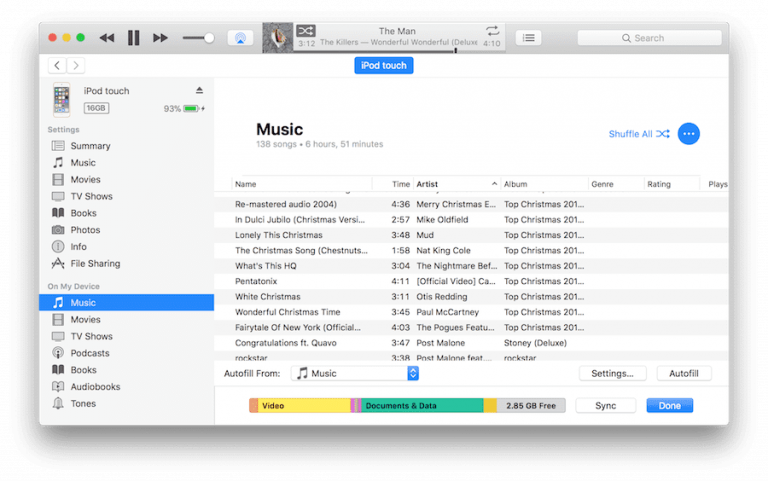Pause the currently playing song
768x481 pixels.
click(x=133, y=38)
